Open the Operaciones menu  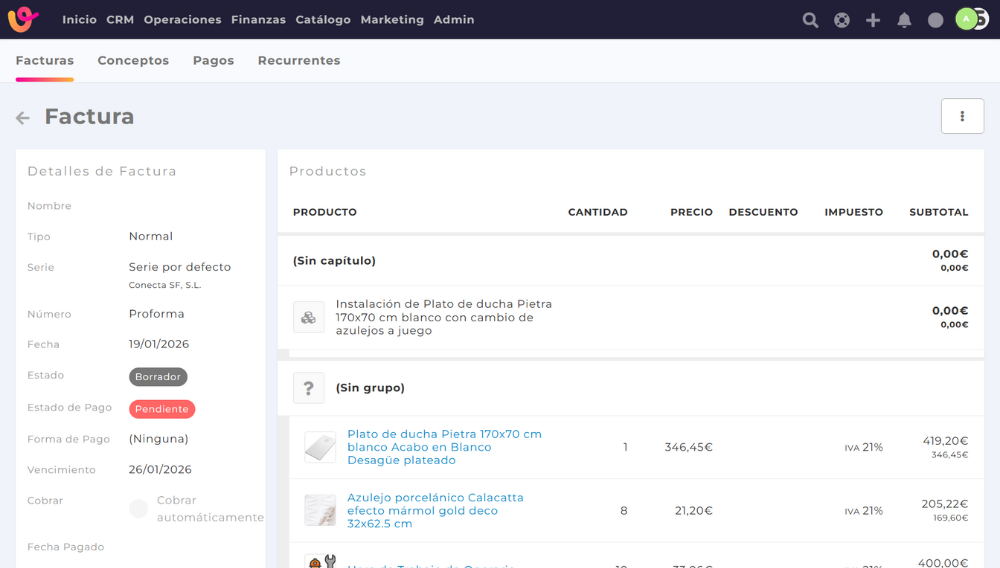point(182,20)
